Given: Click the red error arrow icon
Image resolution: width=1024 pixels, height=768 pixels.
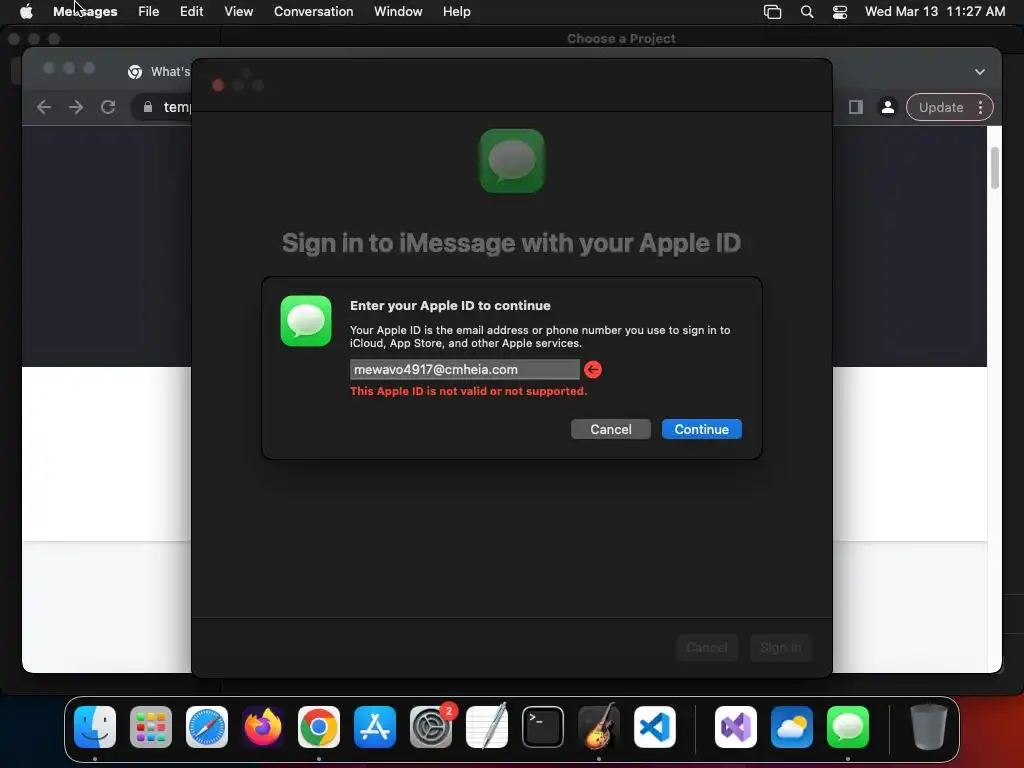Looking at the screenshot, I should tap(593, 370).
